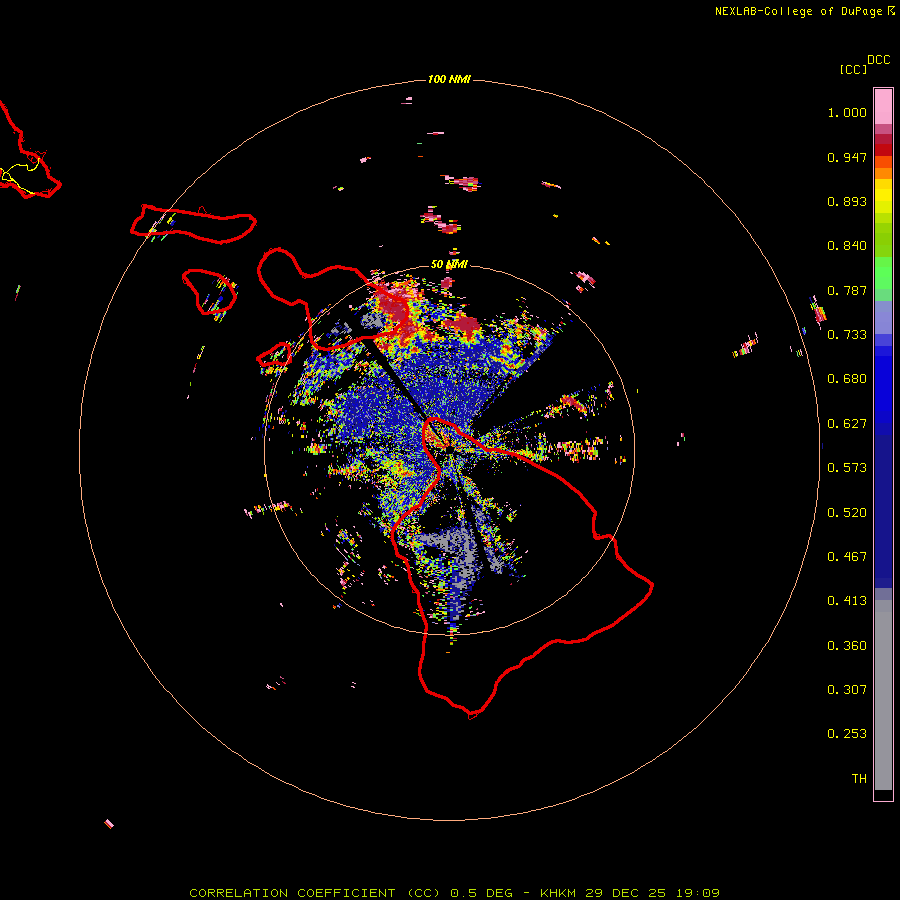Select the 0.627 legend value
This screenshot has height=900, width=900.
(847, 424)
